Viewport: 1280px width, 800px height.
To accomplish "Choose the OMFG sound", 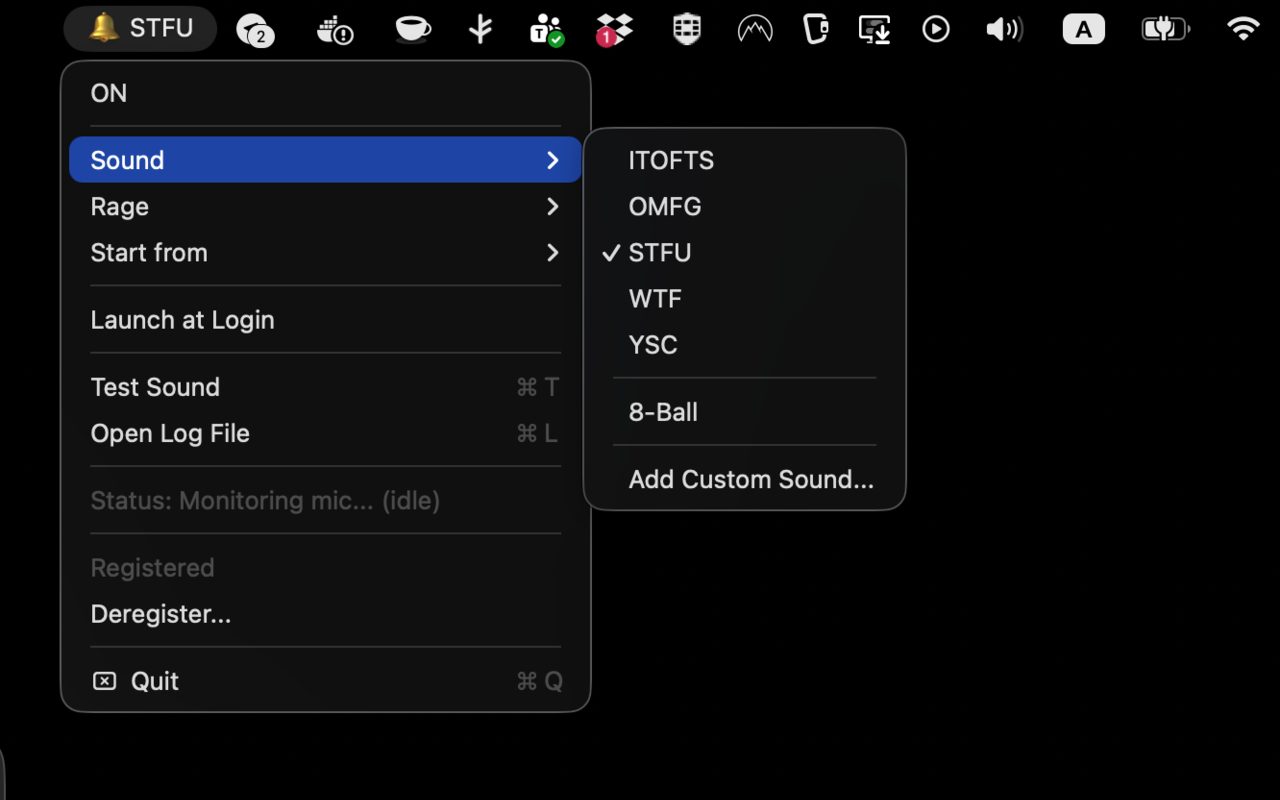I will (x=665, y=207).
